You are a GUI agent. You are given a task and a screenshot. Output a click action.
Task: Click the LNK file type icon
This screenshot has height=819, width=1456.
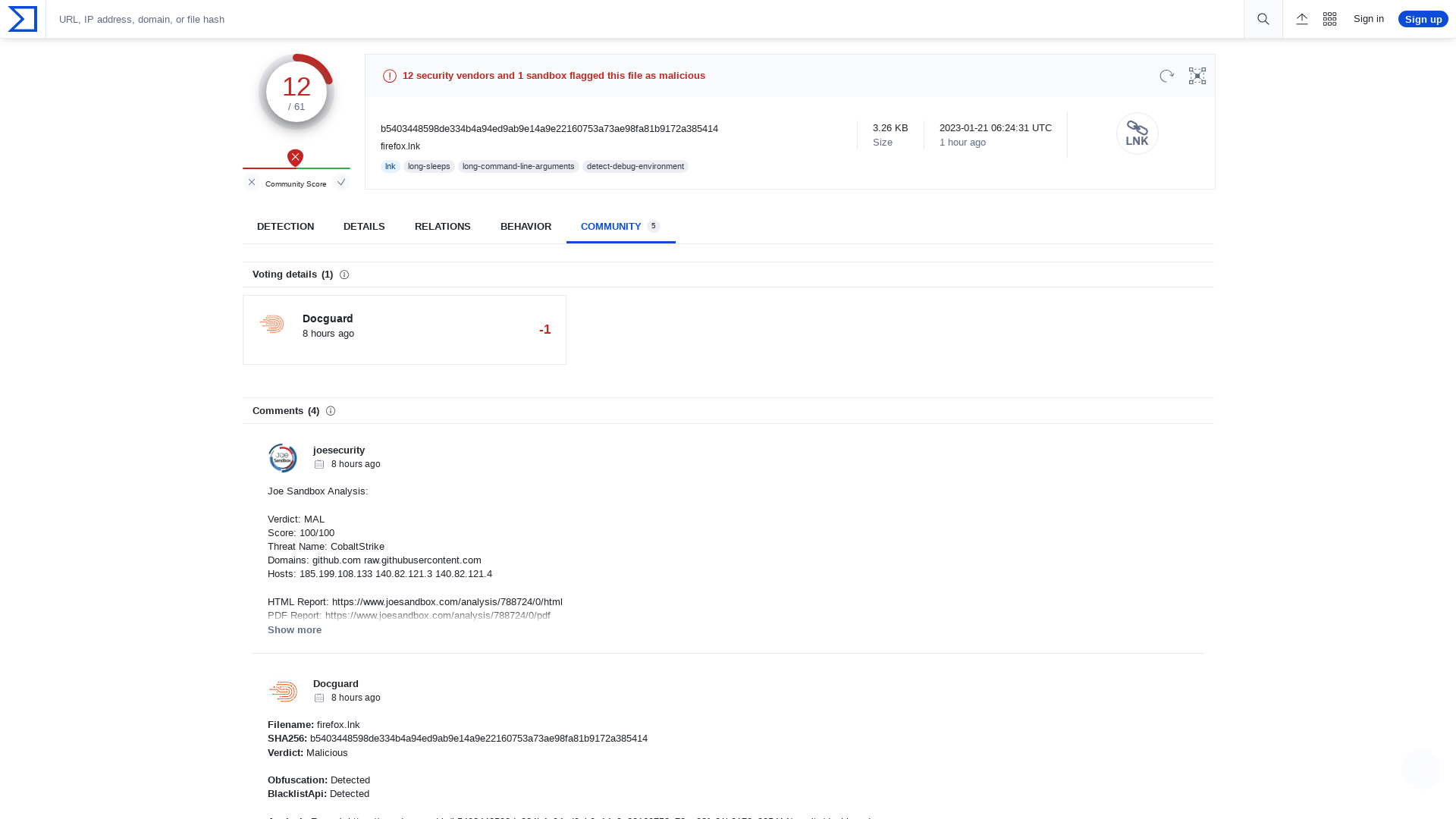point(1137,133)
